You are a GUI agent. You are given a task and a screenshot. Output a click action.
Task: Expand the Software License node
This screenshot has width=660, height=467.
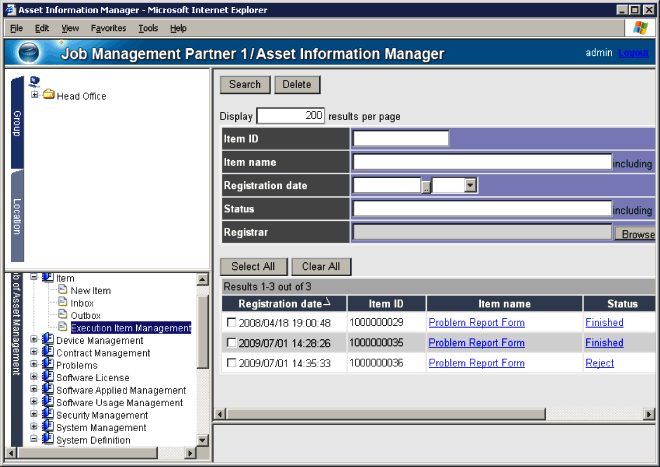35,378
